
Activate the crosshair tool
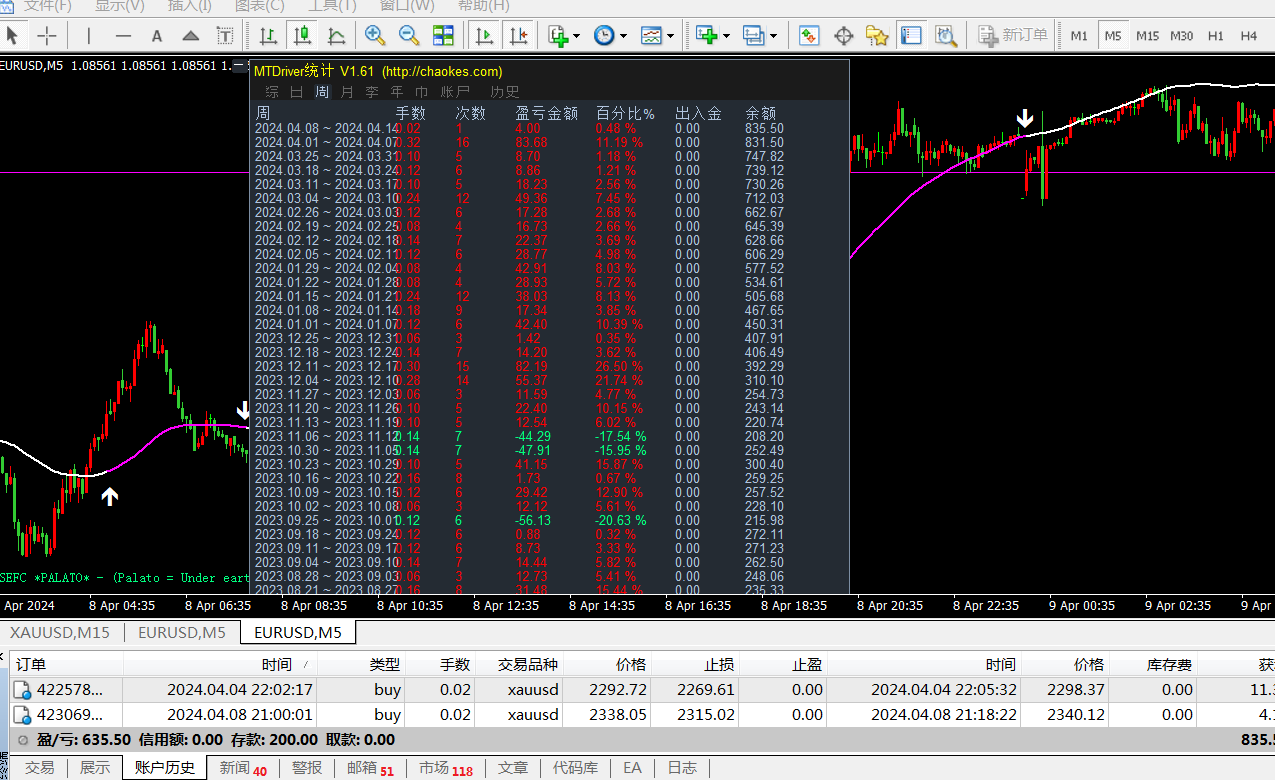tap(47, 36)
